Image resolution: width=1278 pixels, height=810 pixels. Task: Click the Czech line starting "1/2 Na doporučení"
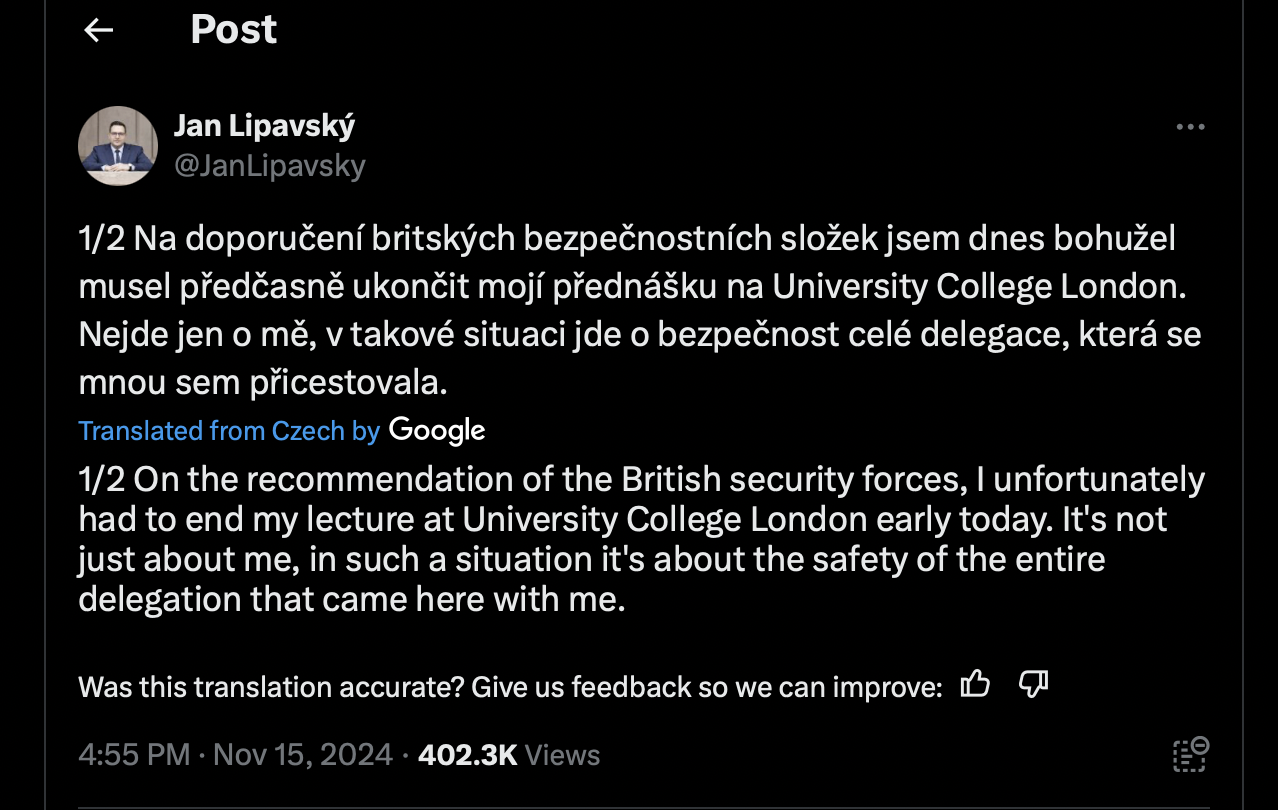pyautogui.click(x=627, y=240)
